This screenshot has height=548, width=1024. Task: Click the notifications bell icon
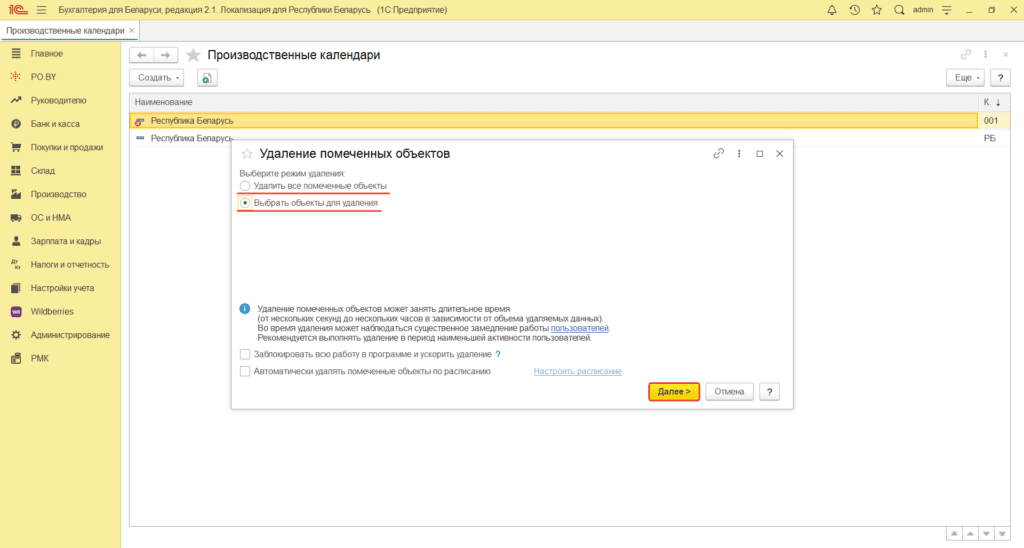click(x=832, y=10)
